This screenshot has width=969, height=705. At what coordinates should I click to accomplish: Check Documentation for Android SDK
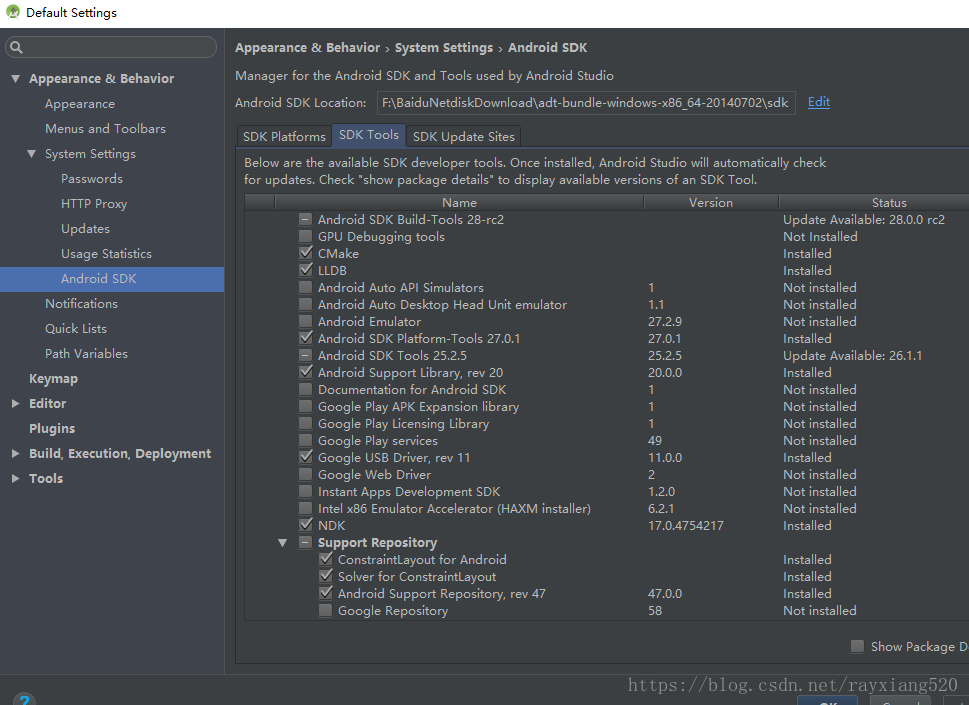click(305, 389)
